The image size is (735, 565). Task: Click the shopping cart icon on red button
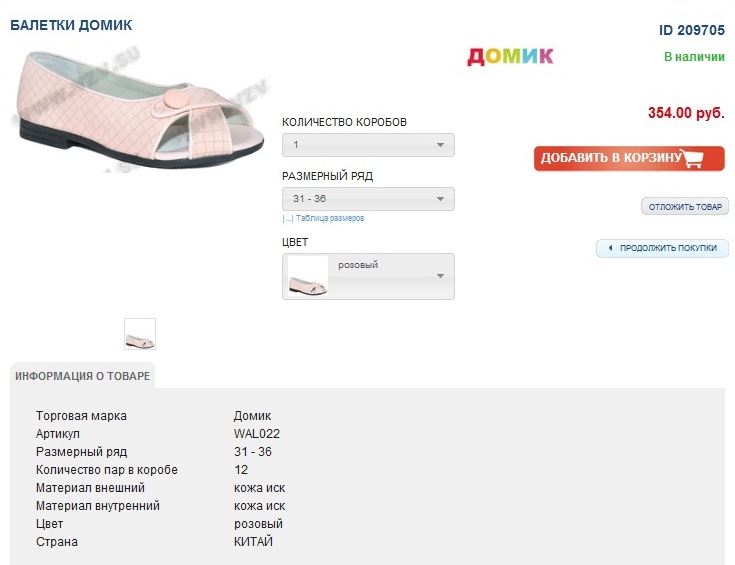click(x=704, y=158)
